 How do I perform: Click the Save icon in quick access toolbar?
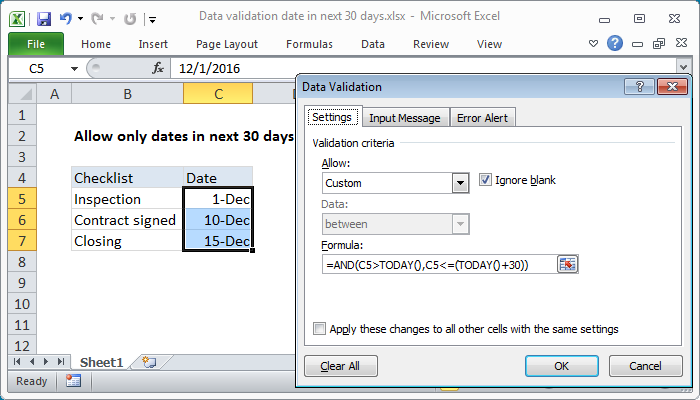point(44,19)
